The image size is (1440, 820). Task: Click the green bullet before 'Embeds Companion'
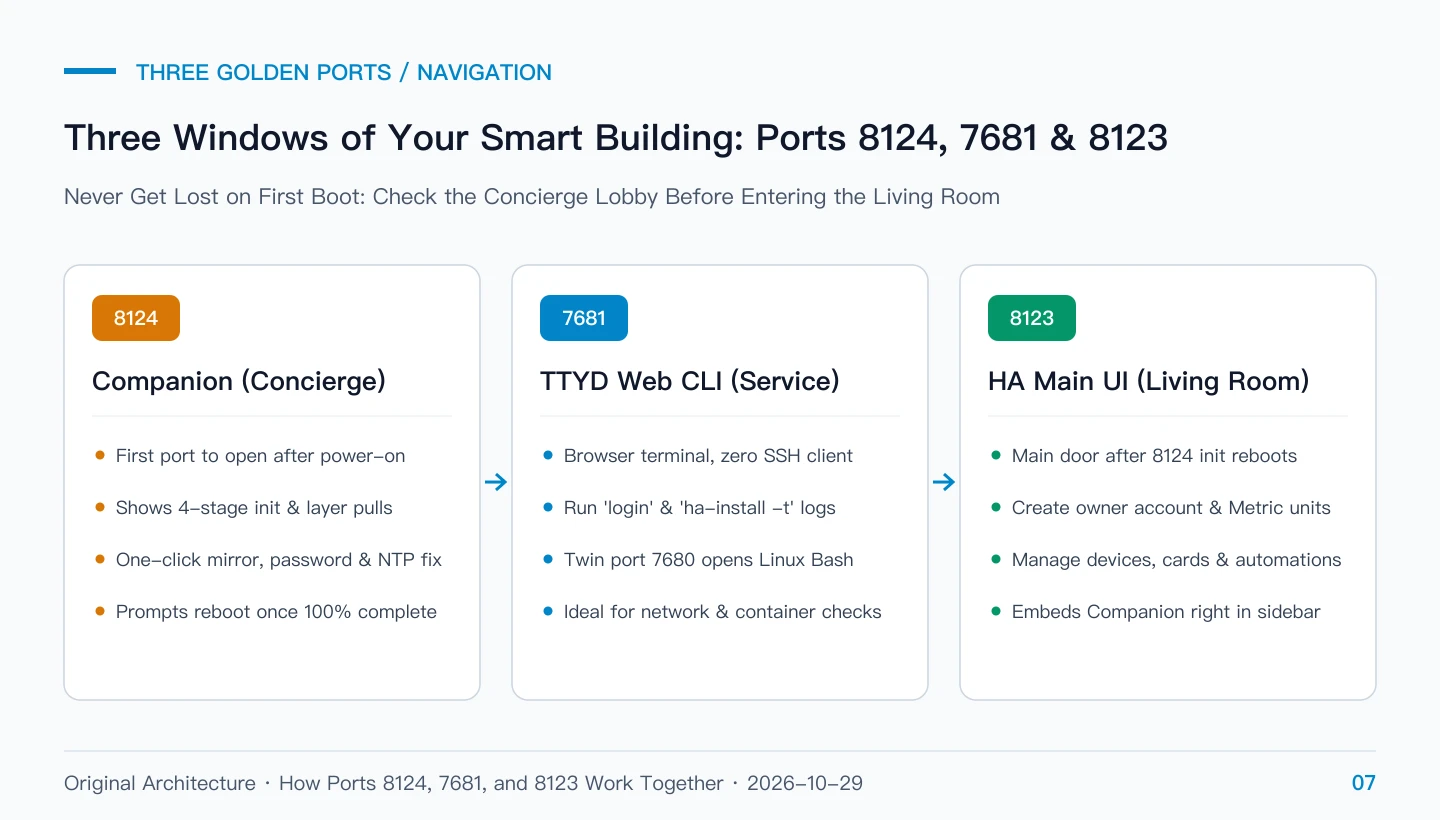(996, 611)
